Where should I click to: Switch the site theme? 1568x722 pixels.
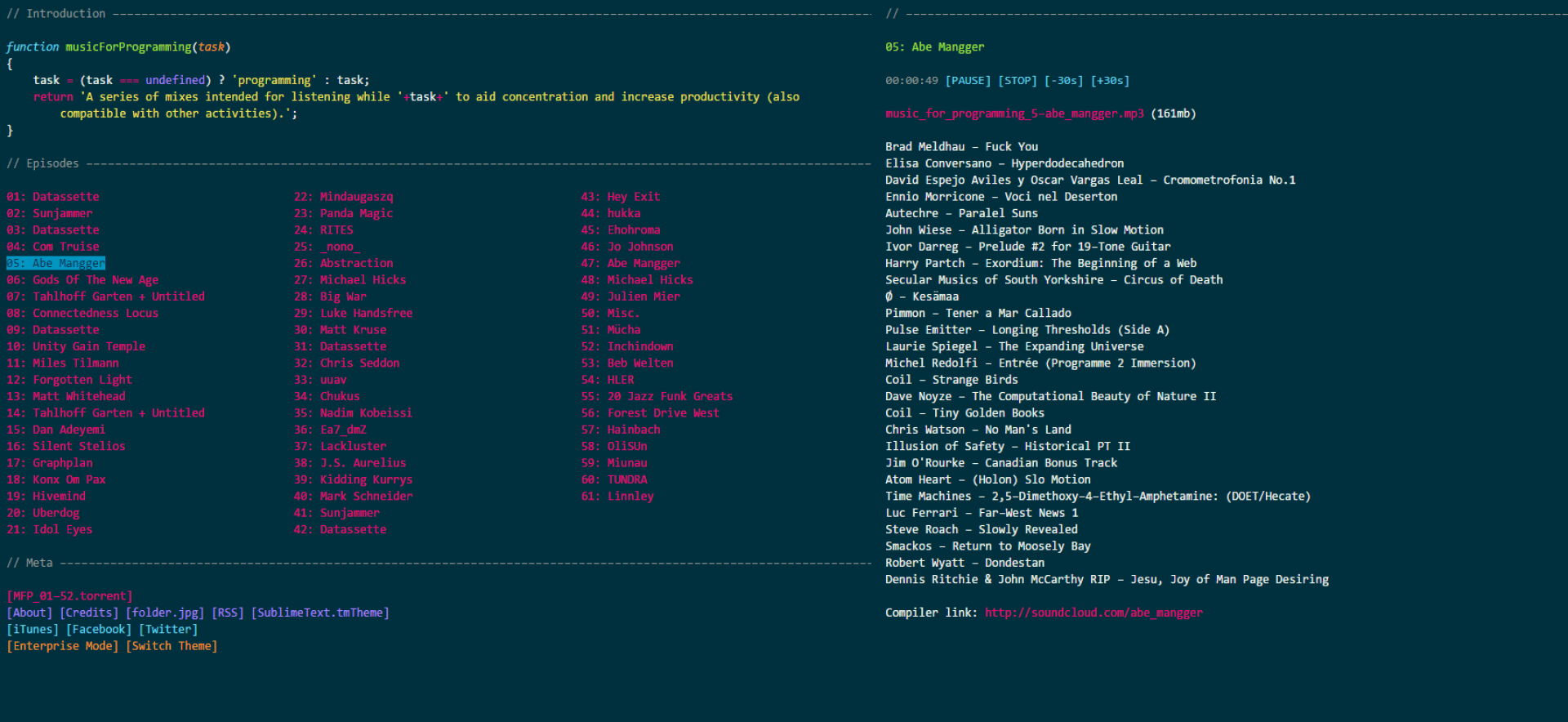coord(171,647)
